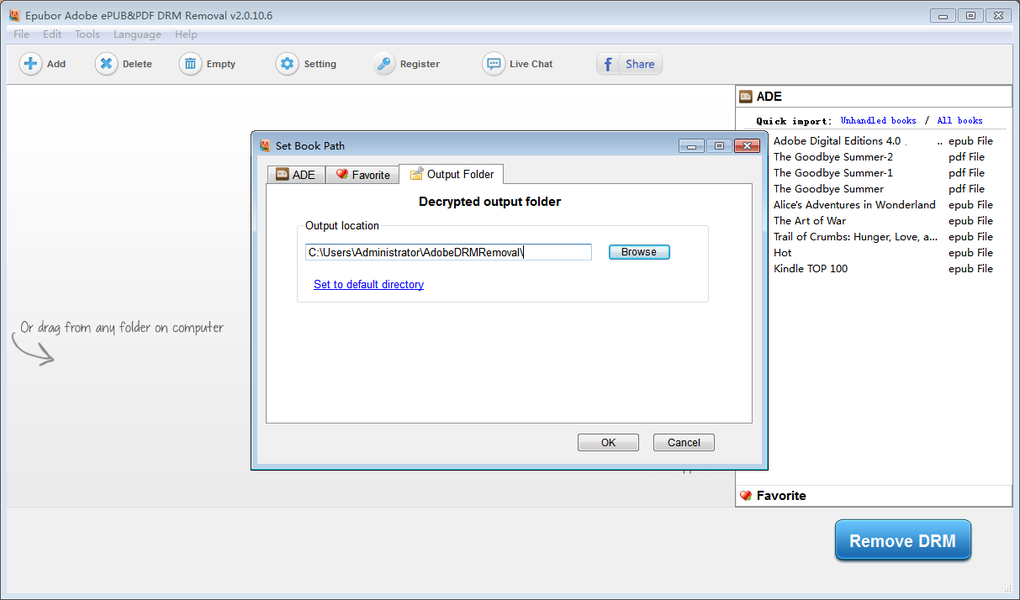1020x600 pixels.
Task: Open the Help menu
Action: [x=186, y=34]
